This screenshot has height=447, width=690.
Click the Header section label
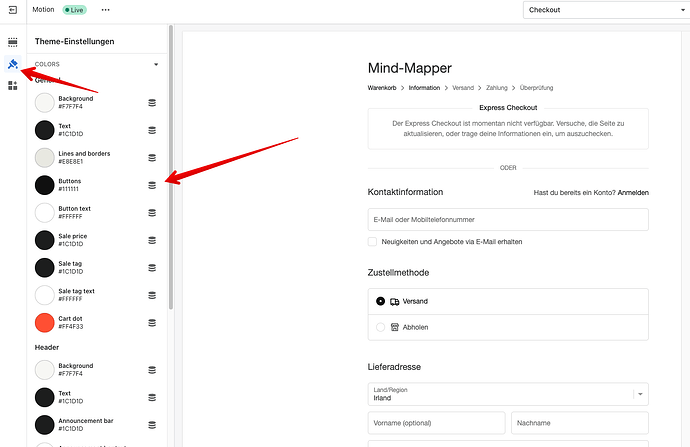click(x=47, y=347)
